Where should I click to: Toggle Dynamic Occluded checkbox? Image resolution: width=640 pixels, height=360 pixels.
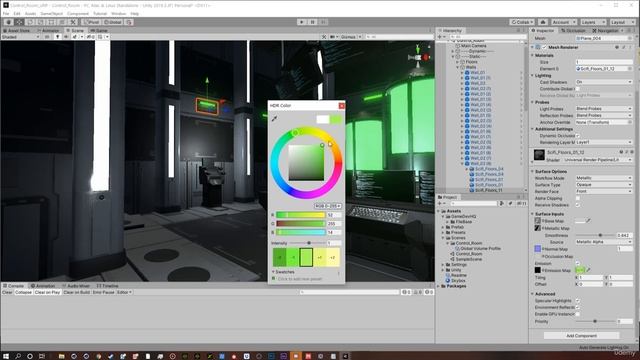point(578,136)
